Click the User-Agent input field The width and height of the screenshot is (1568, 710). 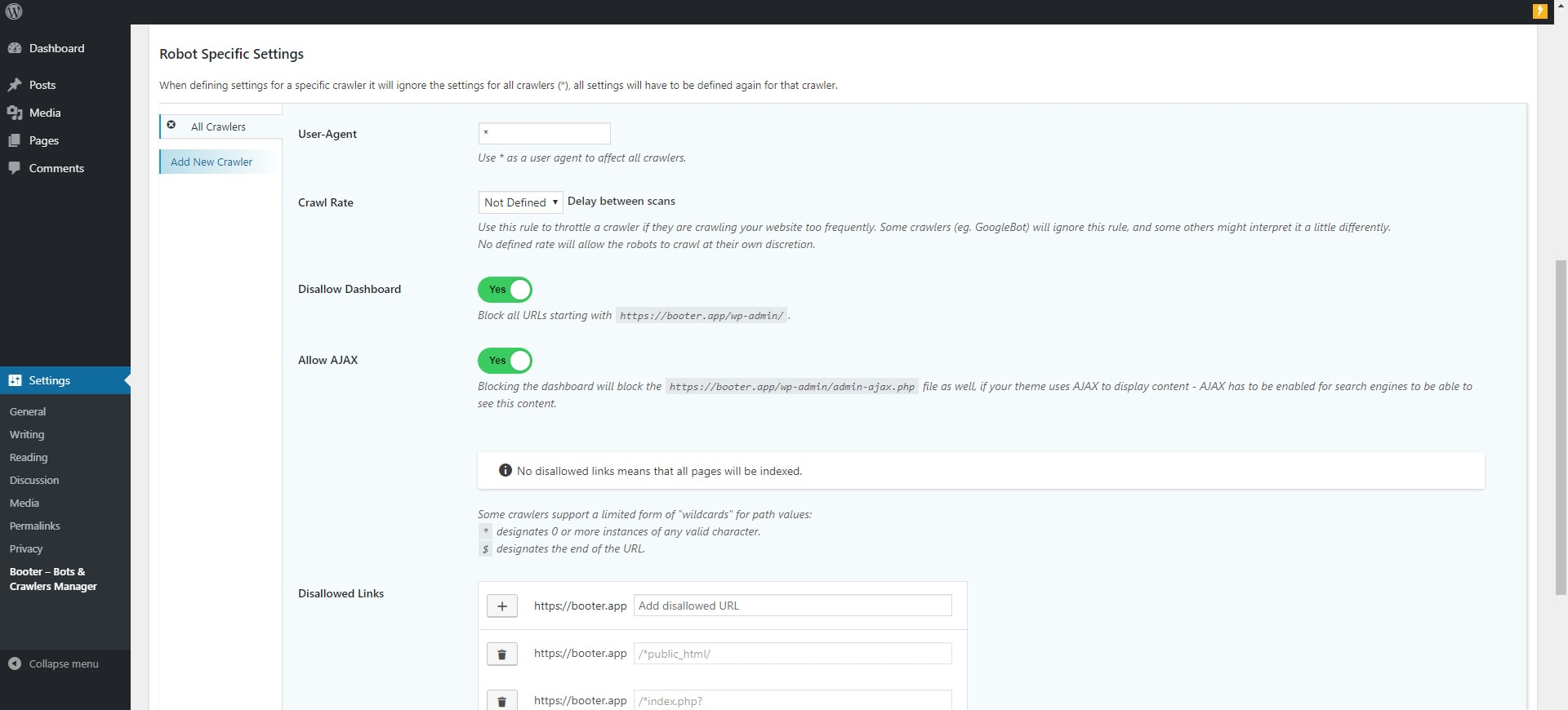tap(544, 133)
